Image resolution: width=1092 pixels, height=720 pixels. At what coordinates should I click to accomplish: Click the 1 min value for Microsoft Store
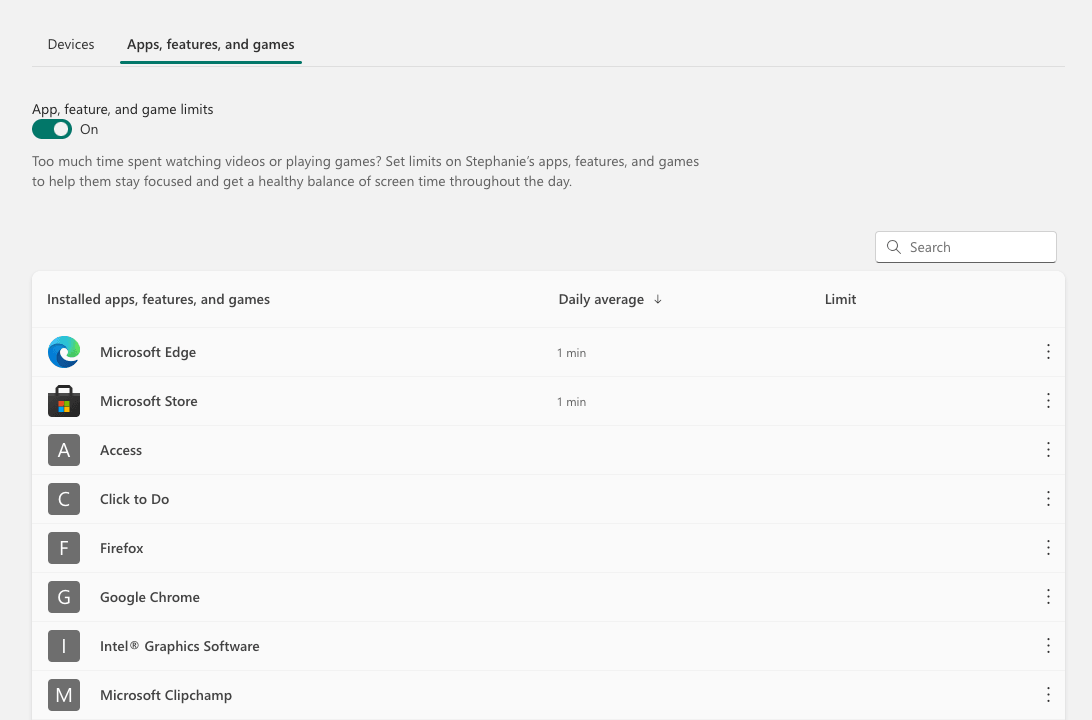571,402
